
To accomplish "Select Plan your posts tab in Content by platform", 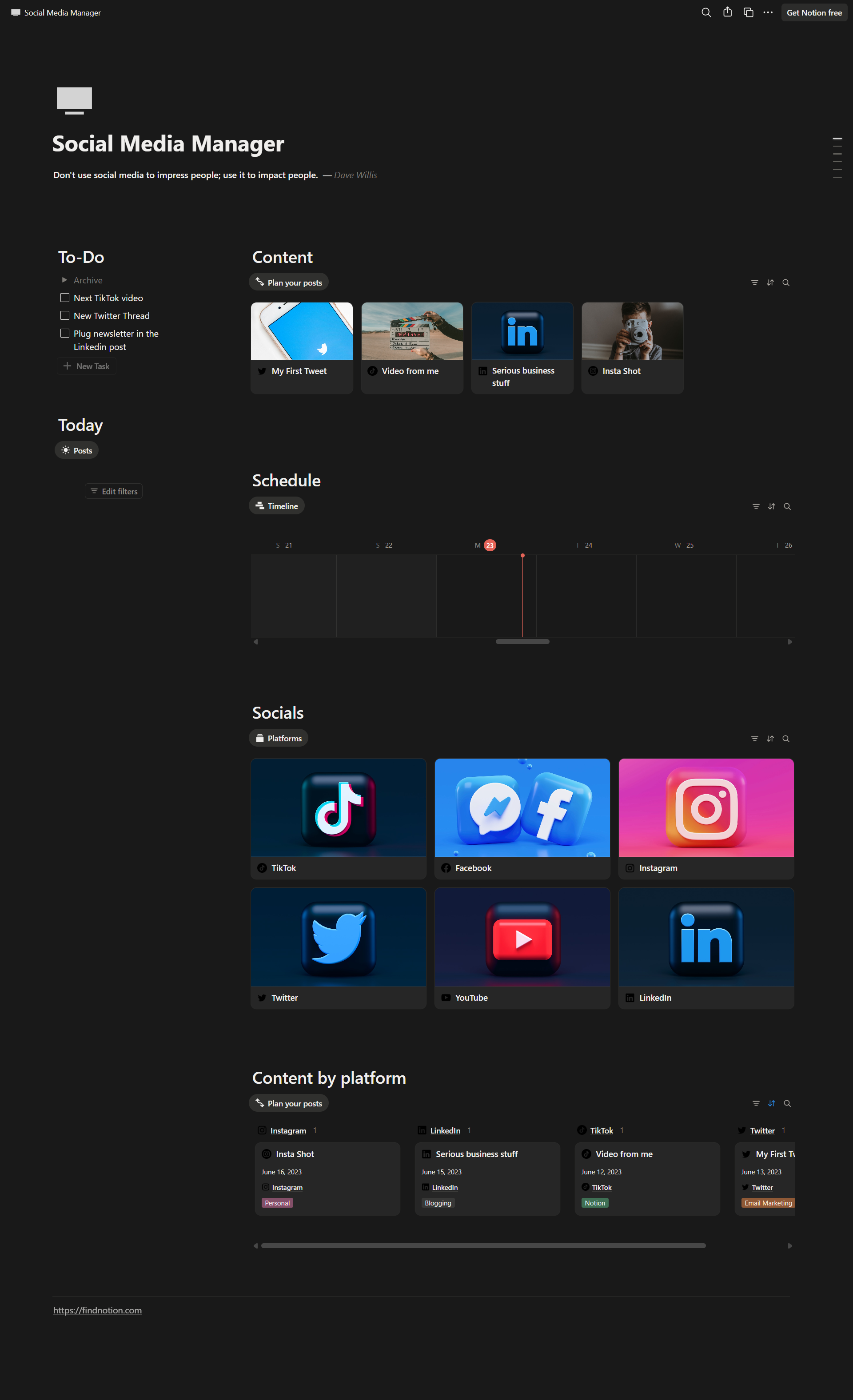I will [x=289, y=1103].
